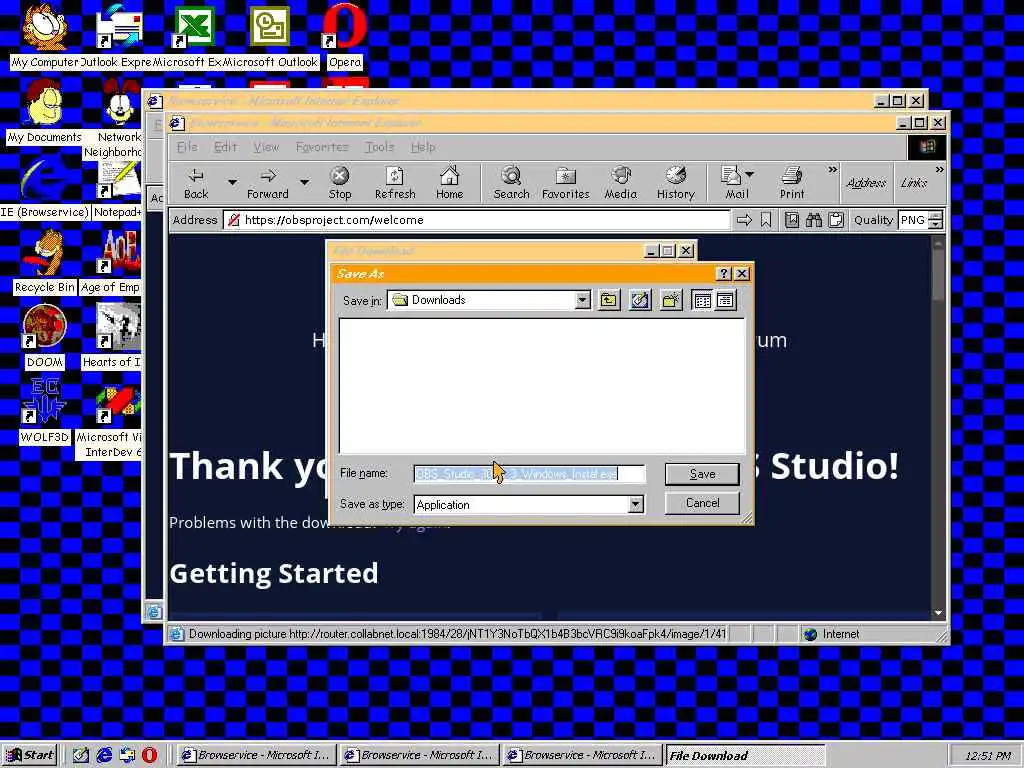
Task: Click Cancel button in Save As dialog
Action: point(702,503)
